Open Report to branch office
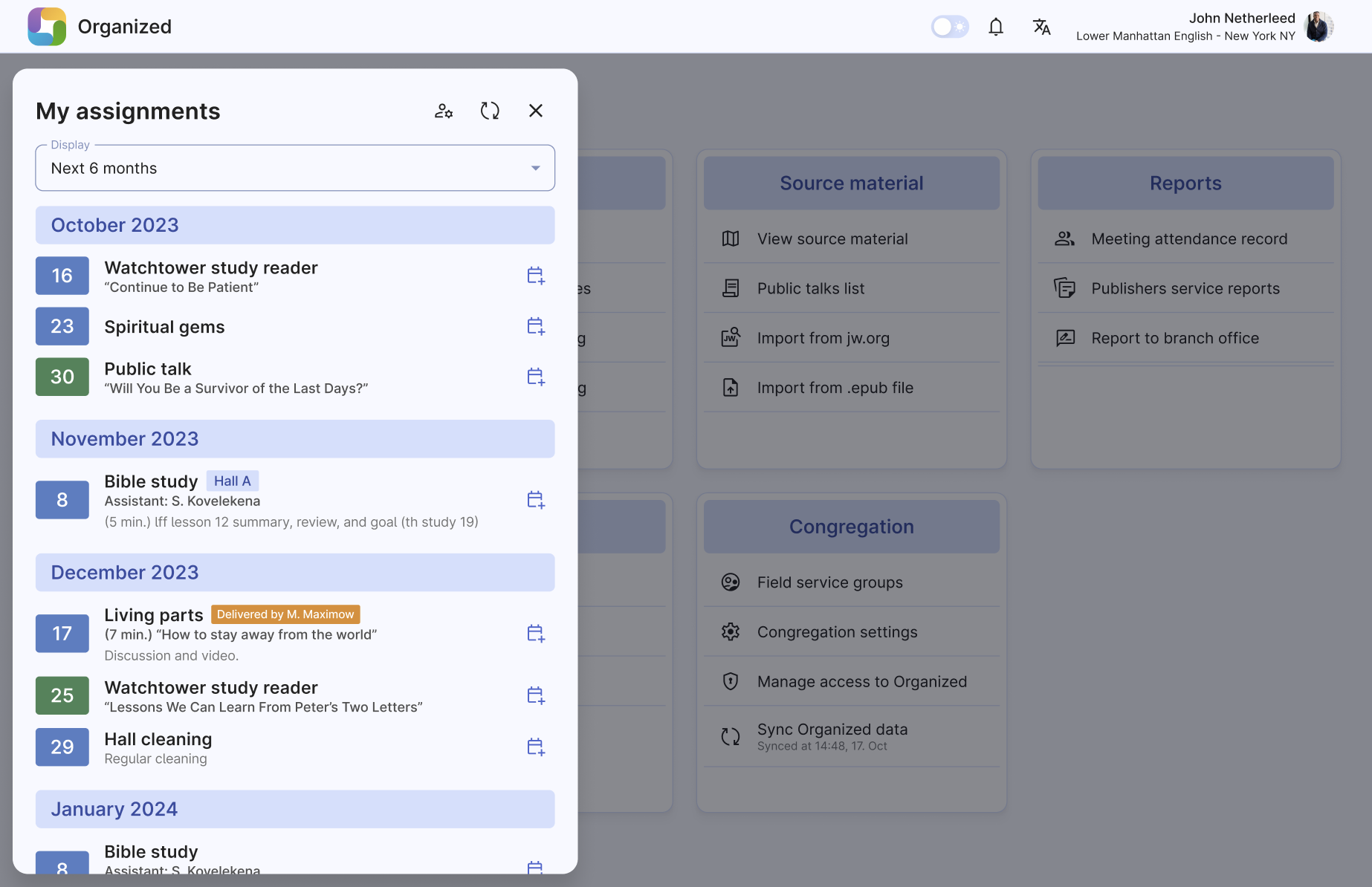1372x887 pixels. tap(1174, 337)
